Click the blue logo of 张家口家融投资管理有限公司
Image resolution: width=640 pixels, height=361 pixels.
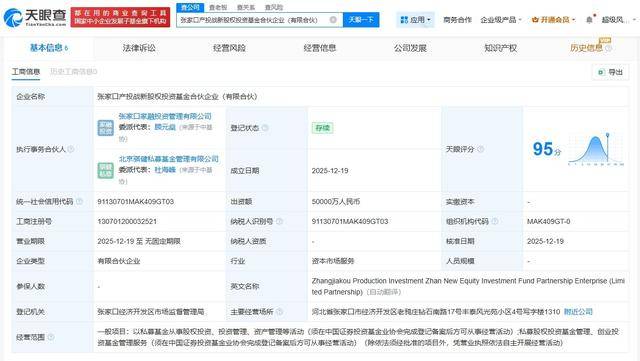pyautogui.click(x=105, y=128)
